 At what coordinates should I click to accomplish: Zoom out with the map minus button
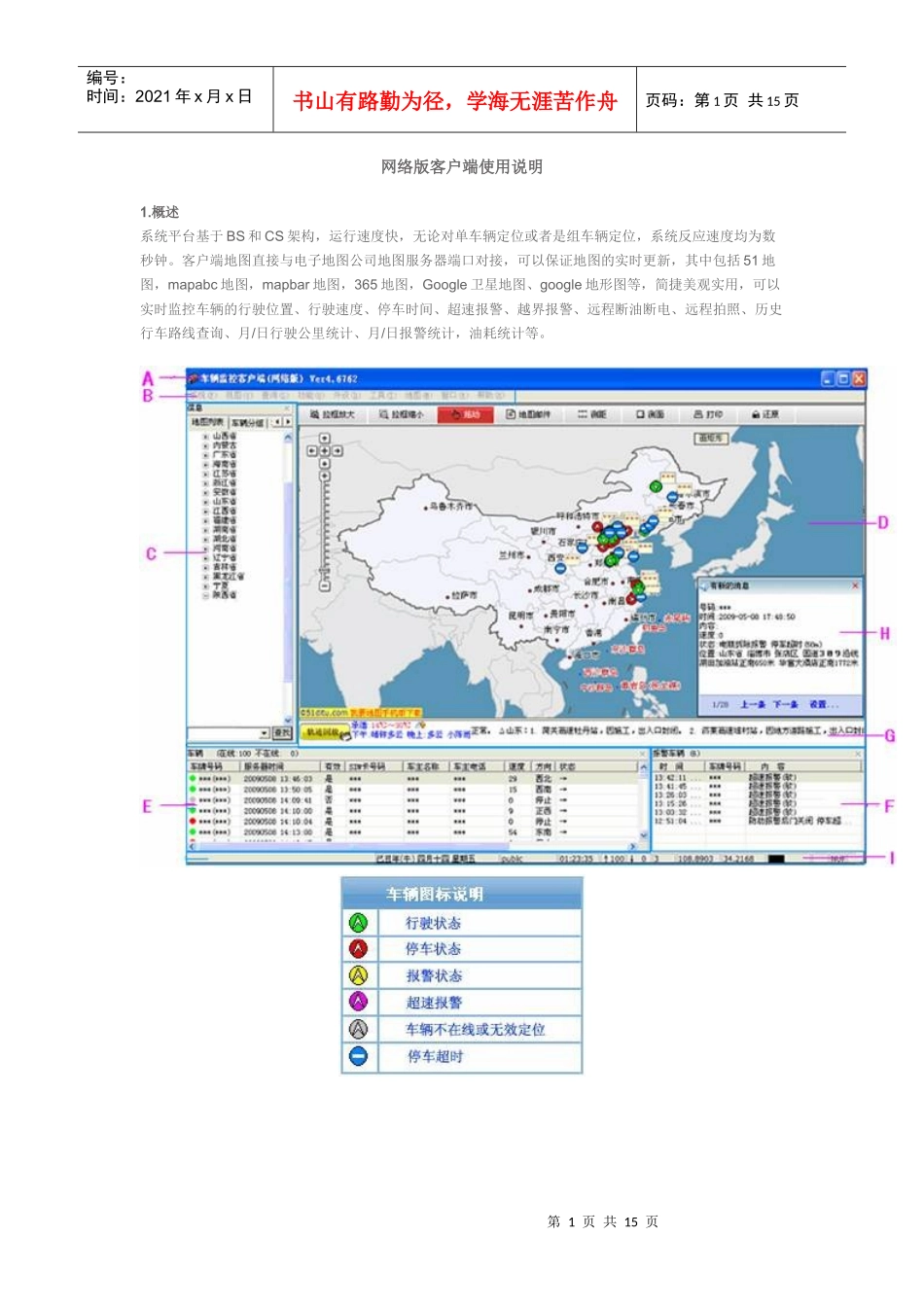pyautogui.click(x=325, y=585)
